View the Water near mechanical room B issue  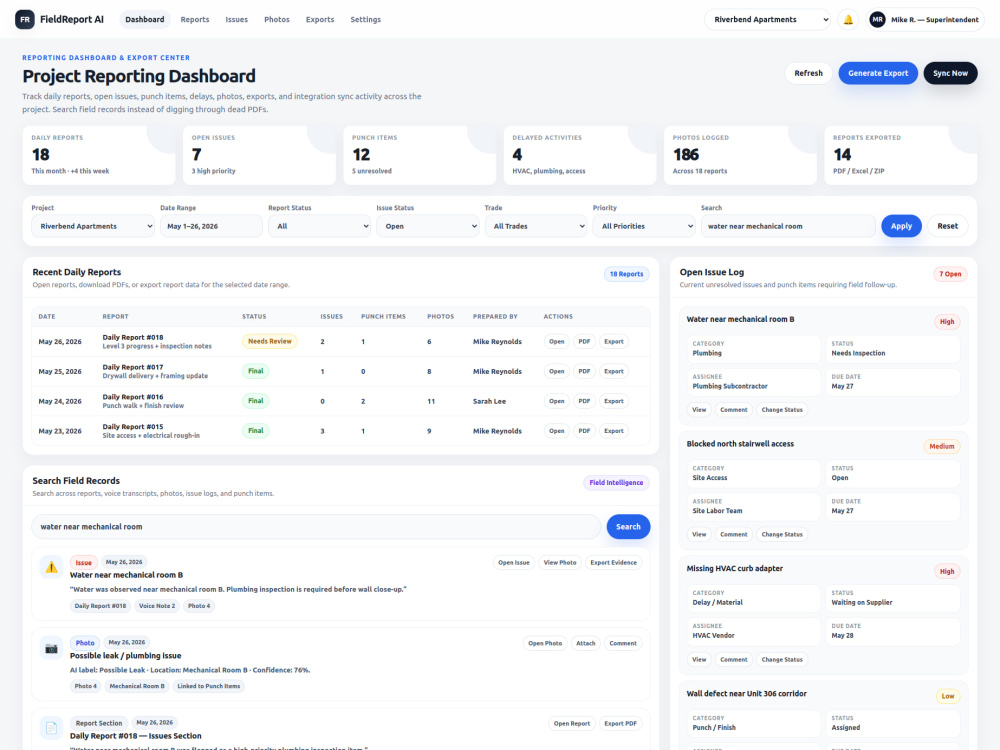tap(699, 410)
